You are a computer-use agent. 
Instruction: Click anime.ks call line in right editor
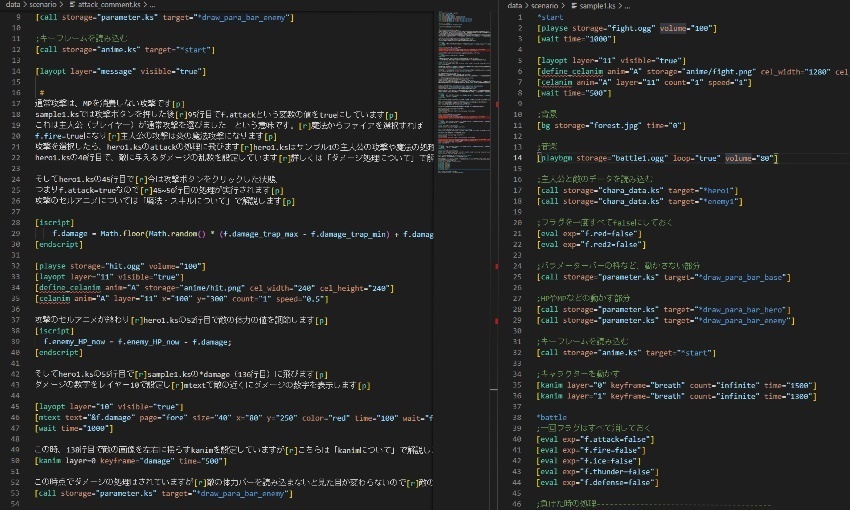click(627, 353)
